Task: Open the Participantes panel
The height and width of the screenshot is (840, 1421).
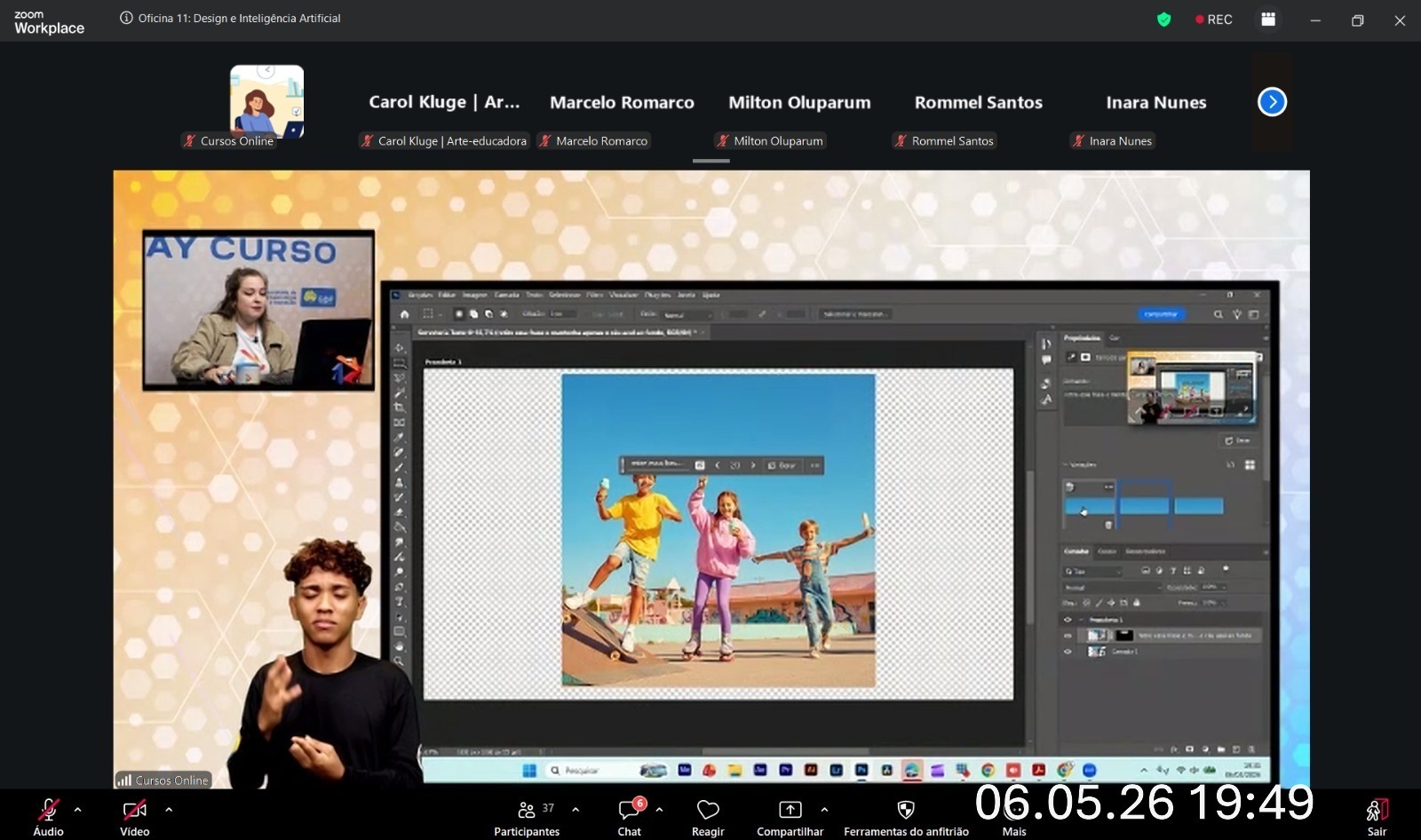Action: (527, 816)
